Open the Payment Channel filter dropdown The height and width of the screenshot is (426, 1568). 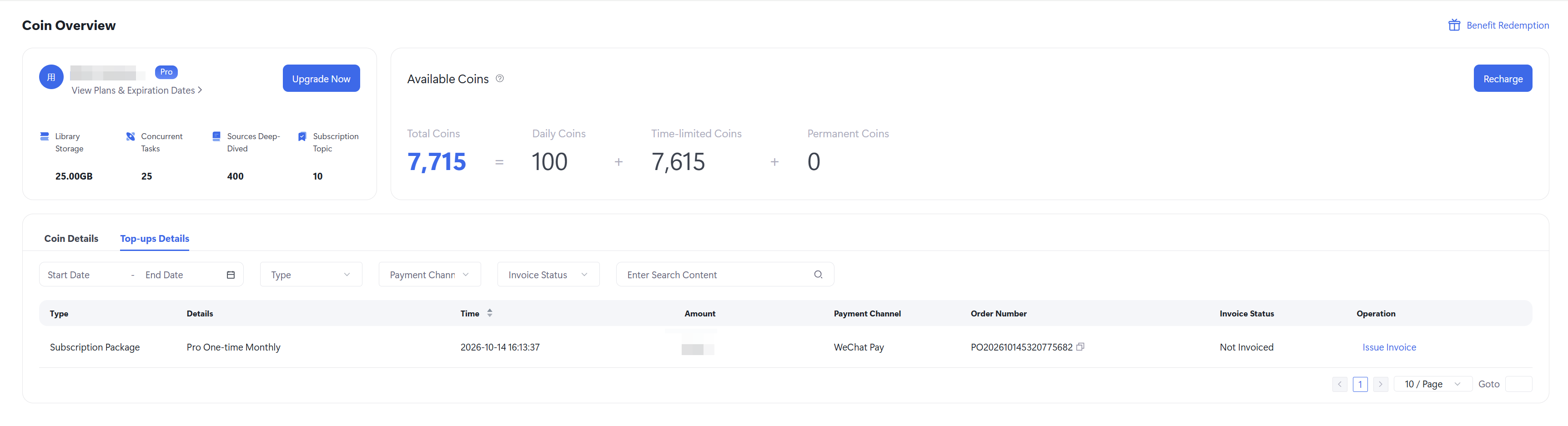(x=430, y=275)
